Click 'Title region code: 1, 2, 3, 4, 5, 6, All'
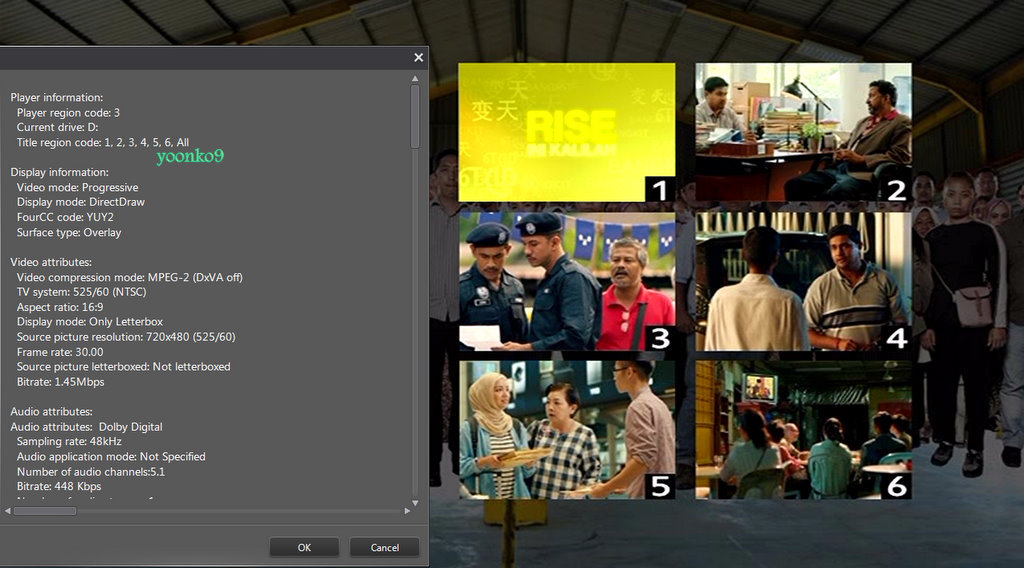This screenshot has width=1024, height=568. 103,142
